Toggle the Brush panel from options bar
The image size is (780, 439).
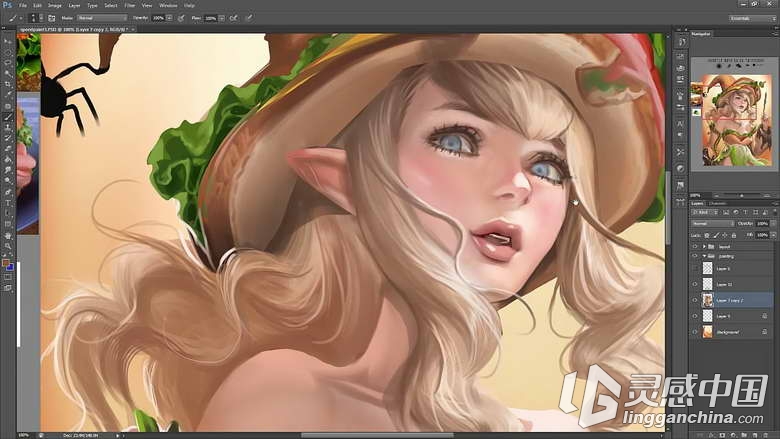click(x=51, y=18)
